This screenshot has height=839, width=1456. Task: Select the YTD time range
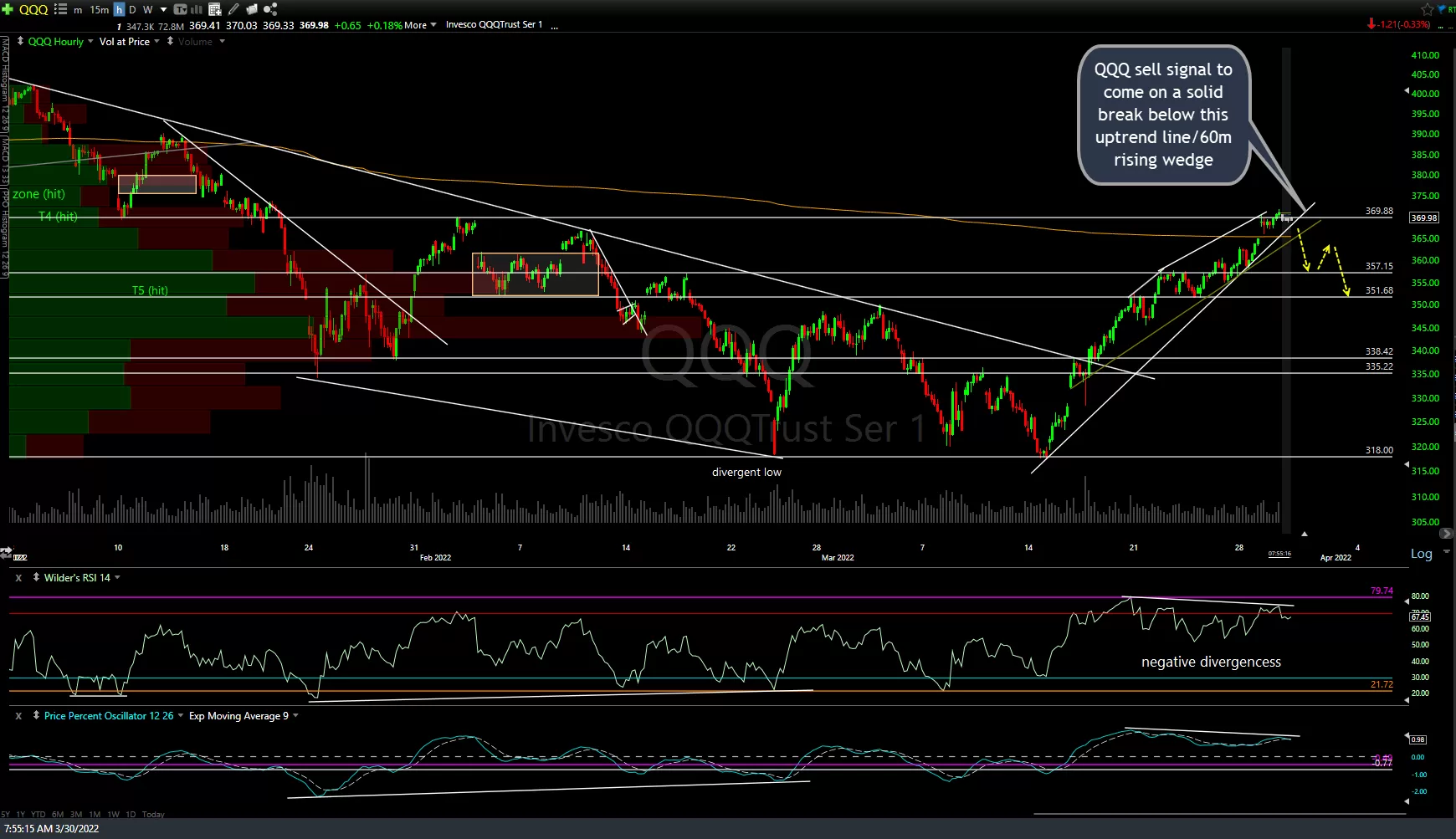pos(38,815)
